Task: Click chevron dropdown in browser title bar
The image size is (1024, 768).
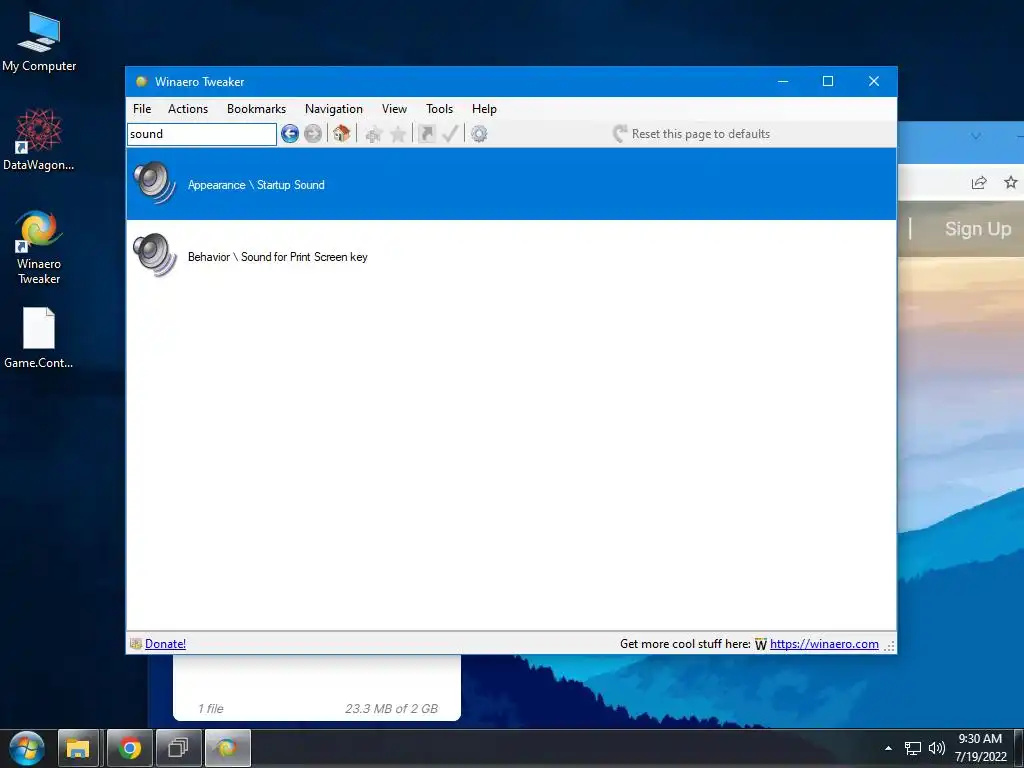Action: coord(976,136)
